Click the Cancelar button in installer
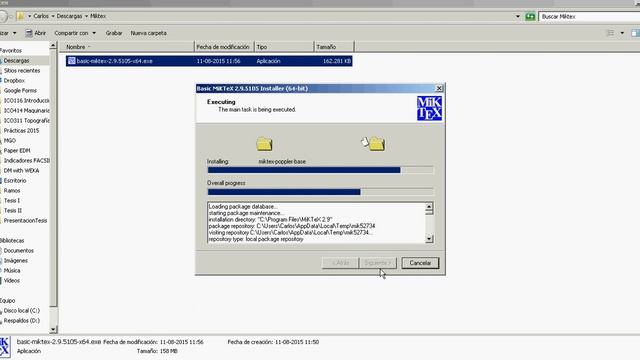Viewport: 640px width, 360px height. point(420,263)
